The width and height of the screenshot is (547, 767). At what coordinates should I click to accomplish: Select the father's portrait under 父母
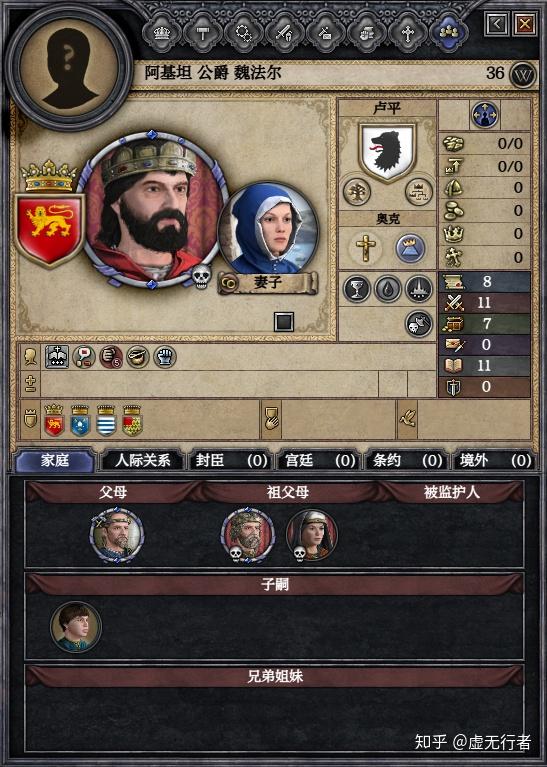coord(117,535)
